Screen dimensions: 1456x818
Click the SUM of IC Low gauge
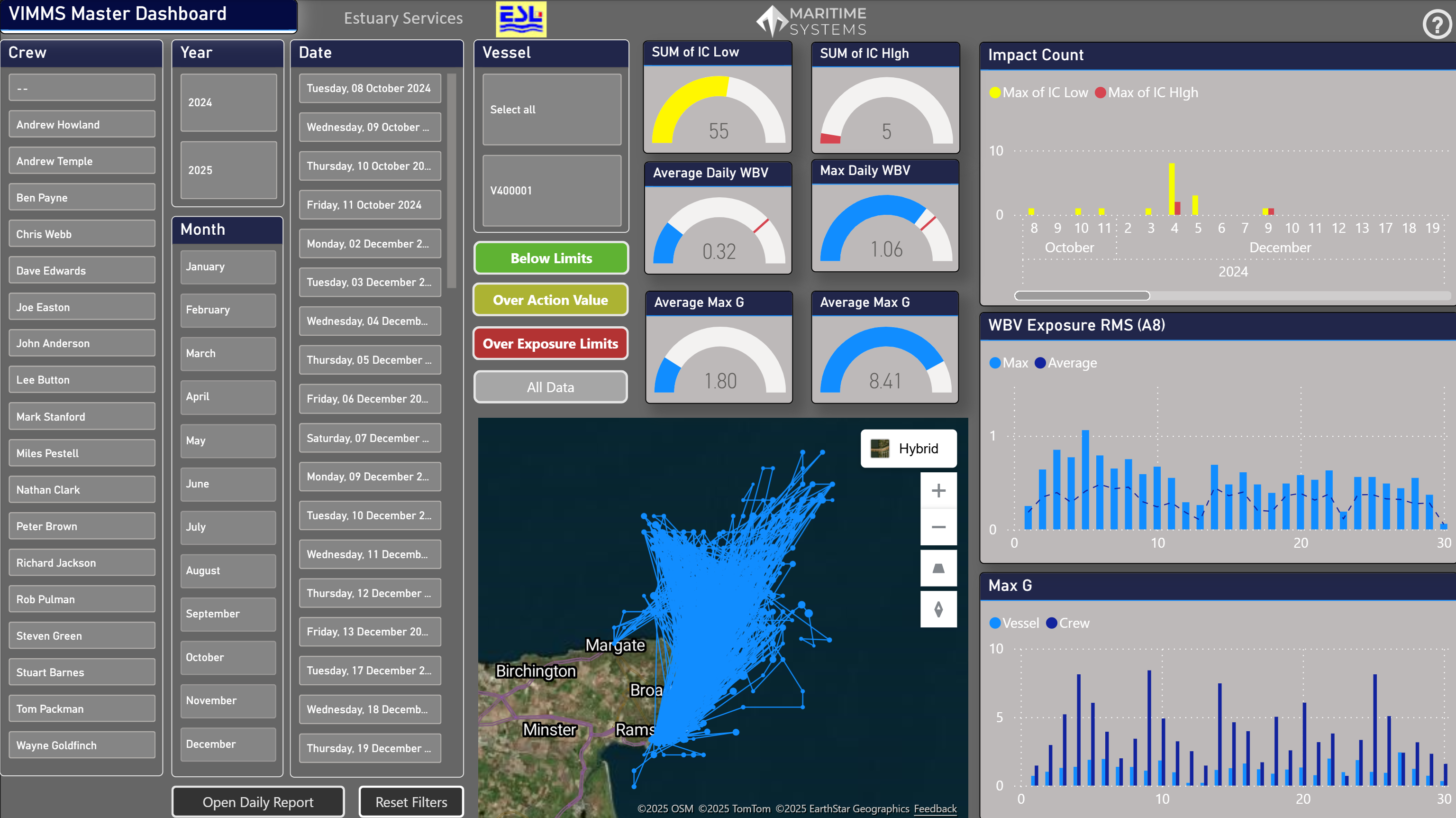pyautogui.click(x=718, y=110)
